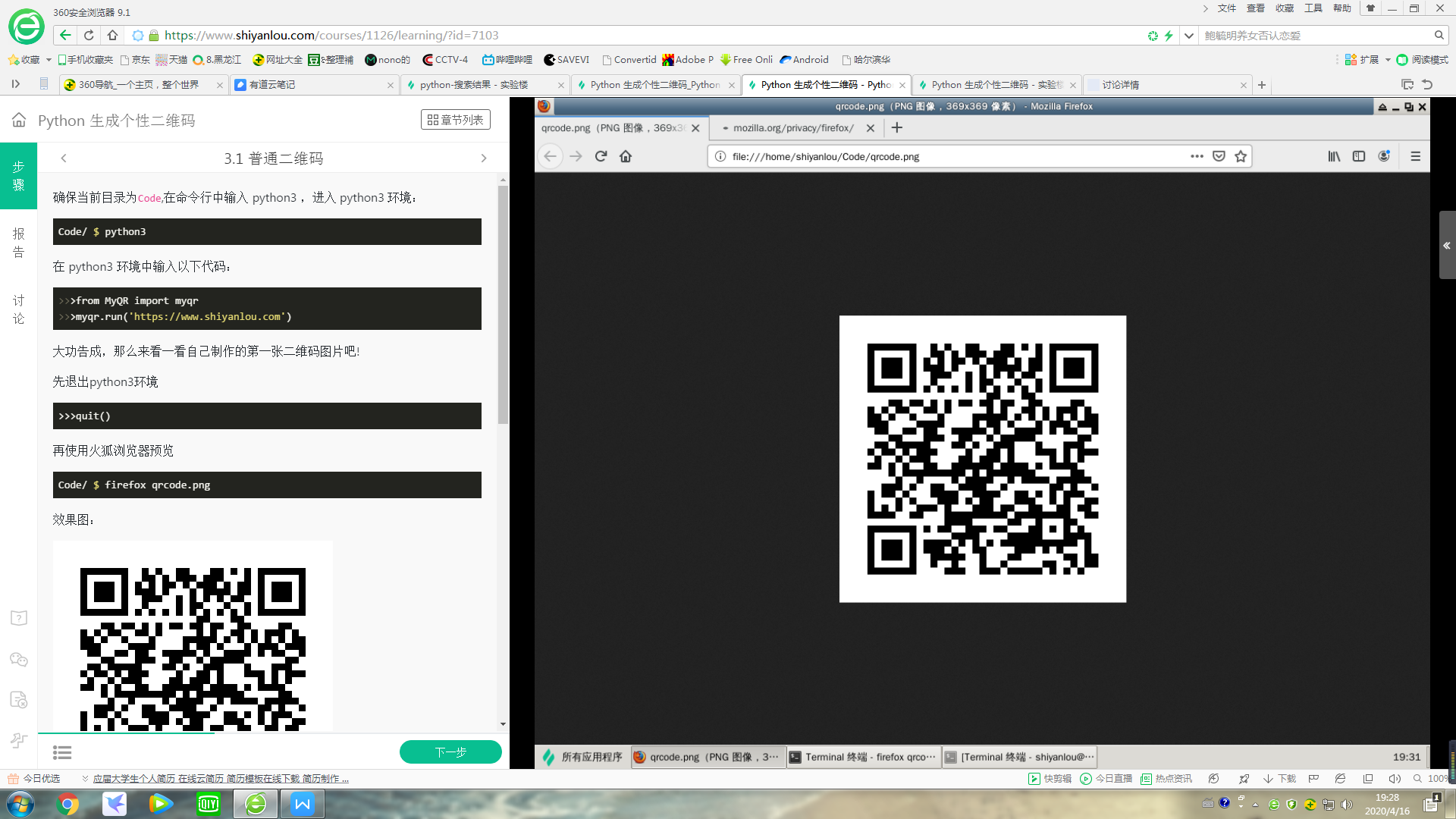Viewport: 1456px width, 819px height.
Task: Toggle 阅读模式 reading mode
Action: point(1423,59)
